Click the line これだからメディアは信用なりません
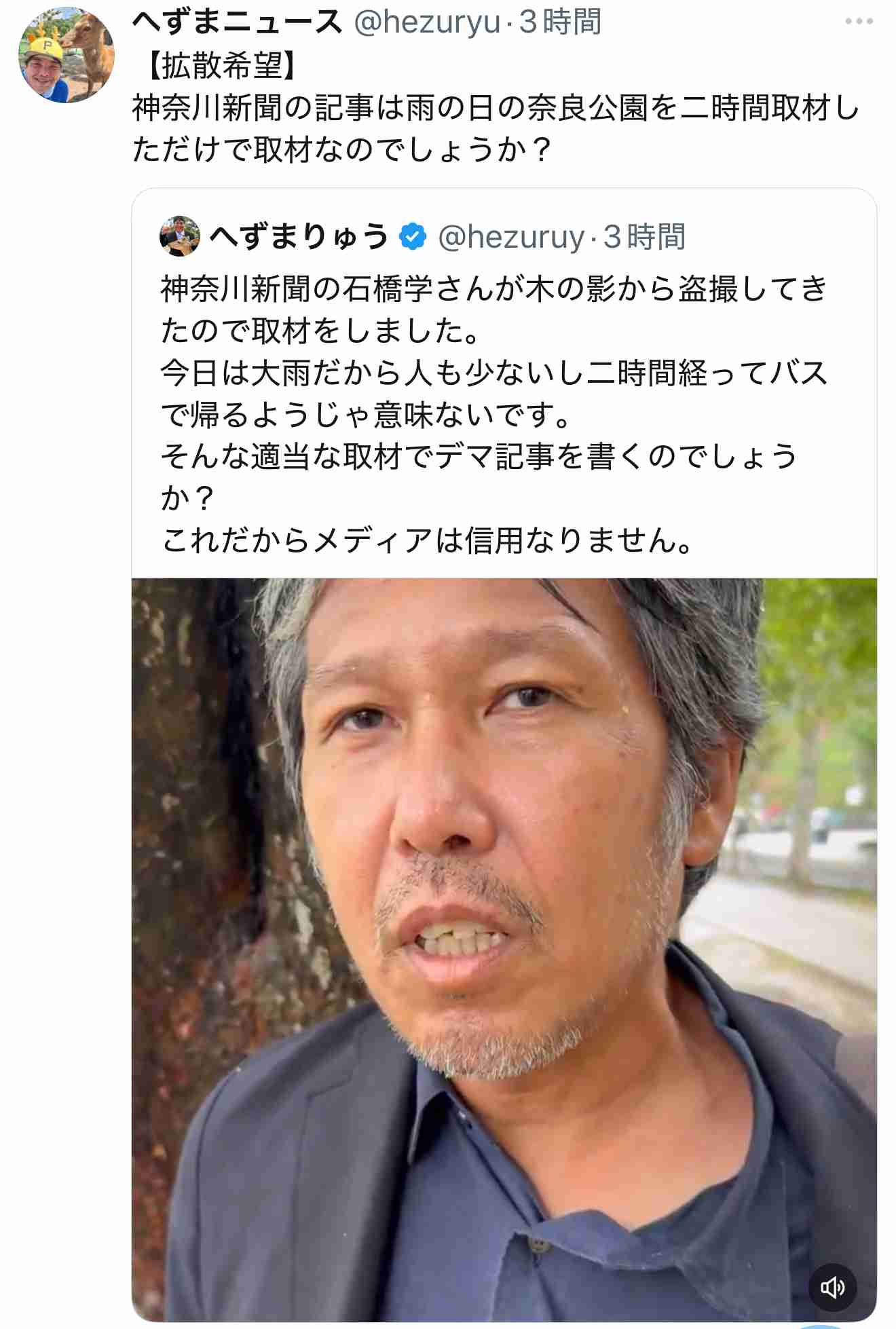 pos(428,541)
